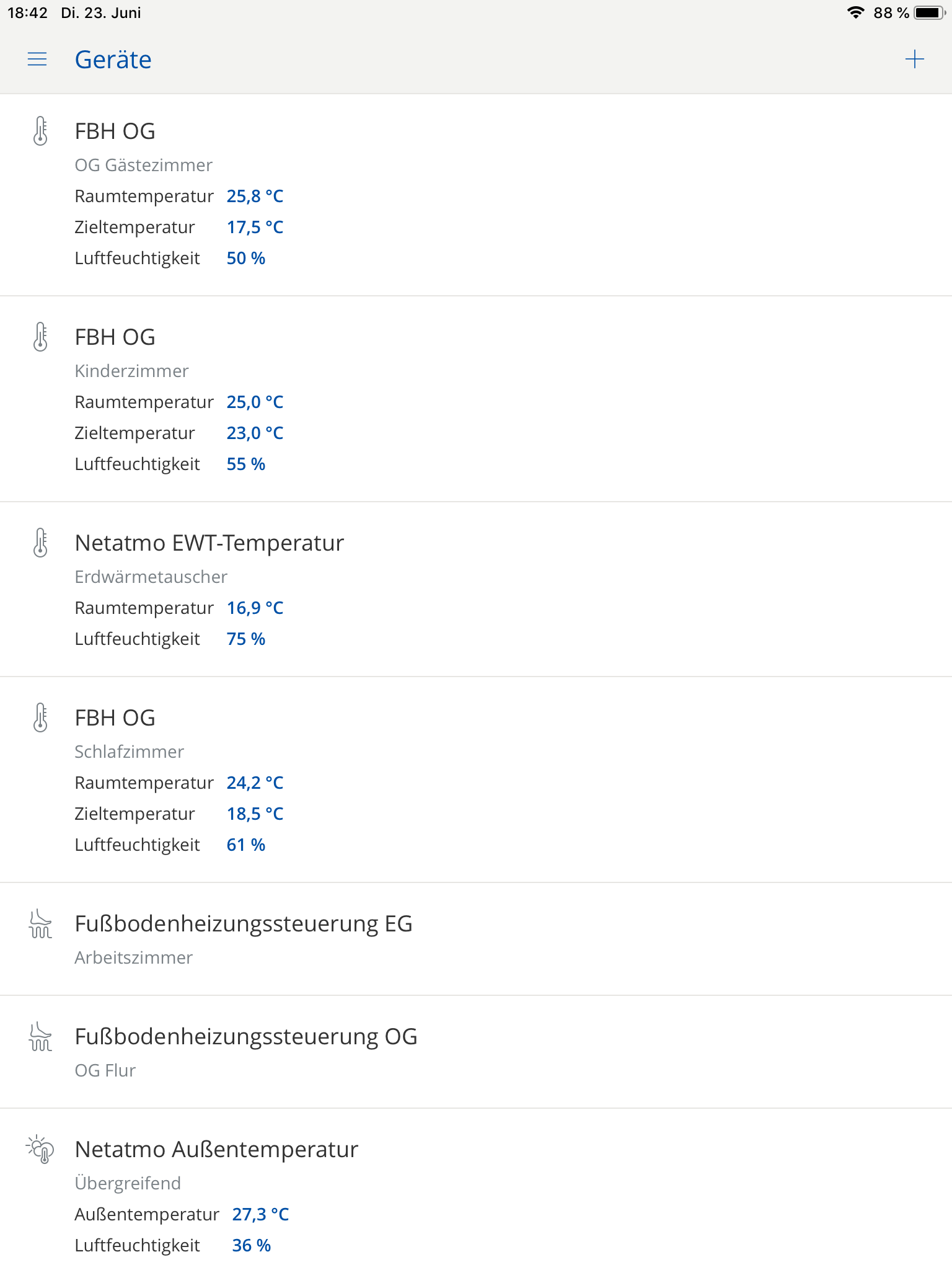The height and width of the screenshot is (1270, 952).
Task: Tap thermometer icon for Schlafzimmer device
Action: click(40, 717)
